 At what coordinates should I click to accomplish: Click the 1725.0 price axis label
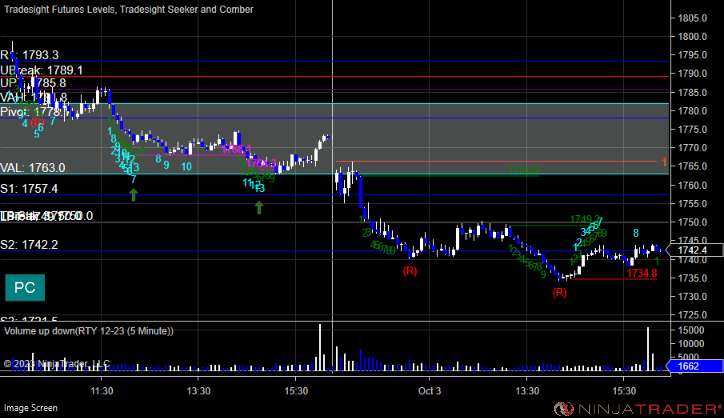693,315
